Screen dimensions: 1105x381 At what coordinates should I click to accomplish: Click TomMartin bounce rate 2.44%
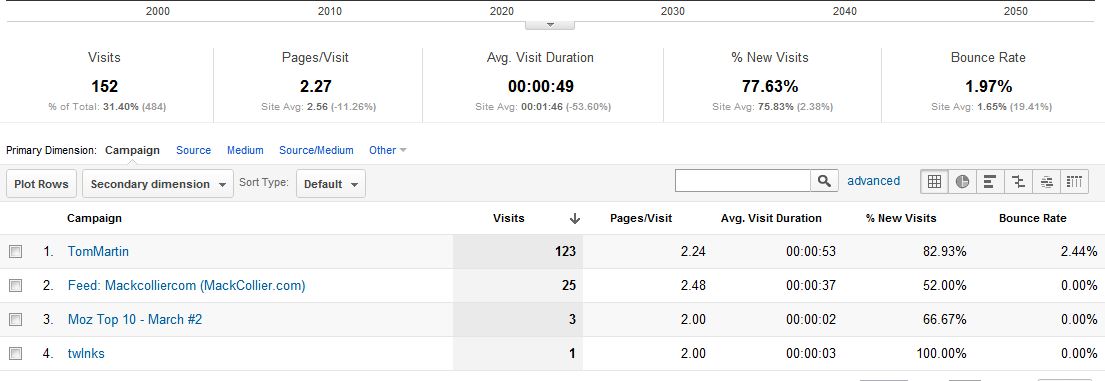[x=1079, y=251]
